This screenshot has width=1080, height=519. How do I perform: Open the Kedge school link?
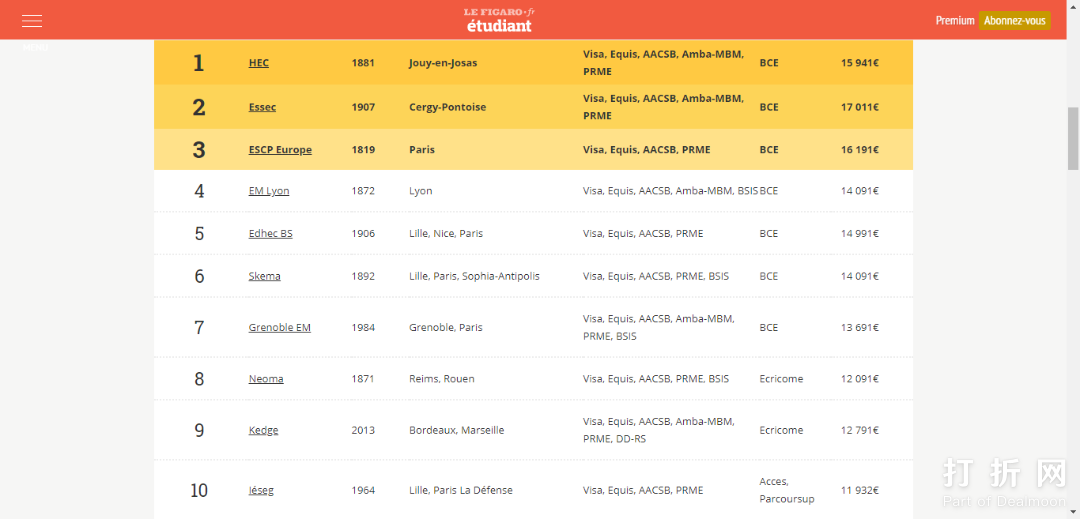263,431
